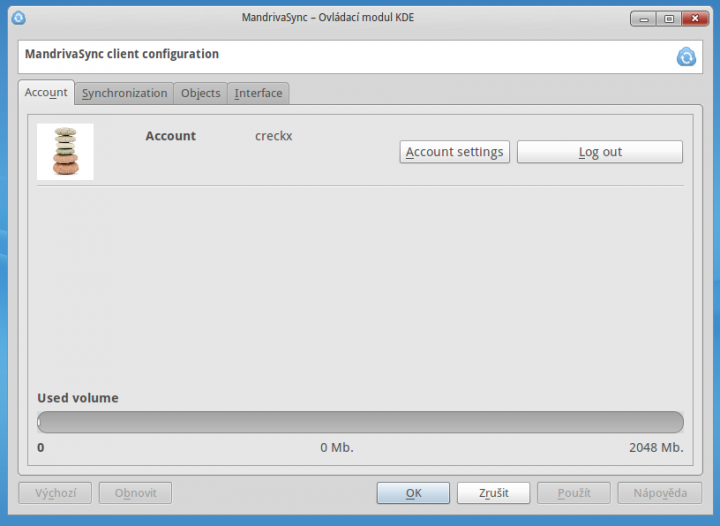Click the 2048 Mb. capacity label
Image resolution: width=720 pixels, height=526 pixels.
pyautogui.click(x=656, y=448)
